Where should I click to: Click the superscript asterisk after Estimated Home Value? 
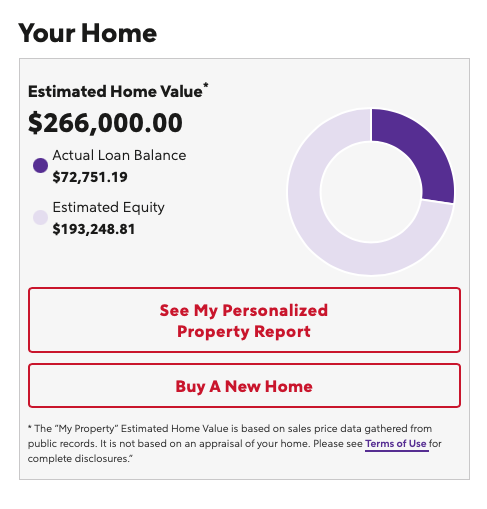(x=206, y=86)
